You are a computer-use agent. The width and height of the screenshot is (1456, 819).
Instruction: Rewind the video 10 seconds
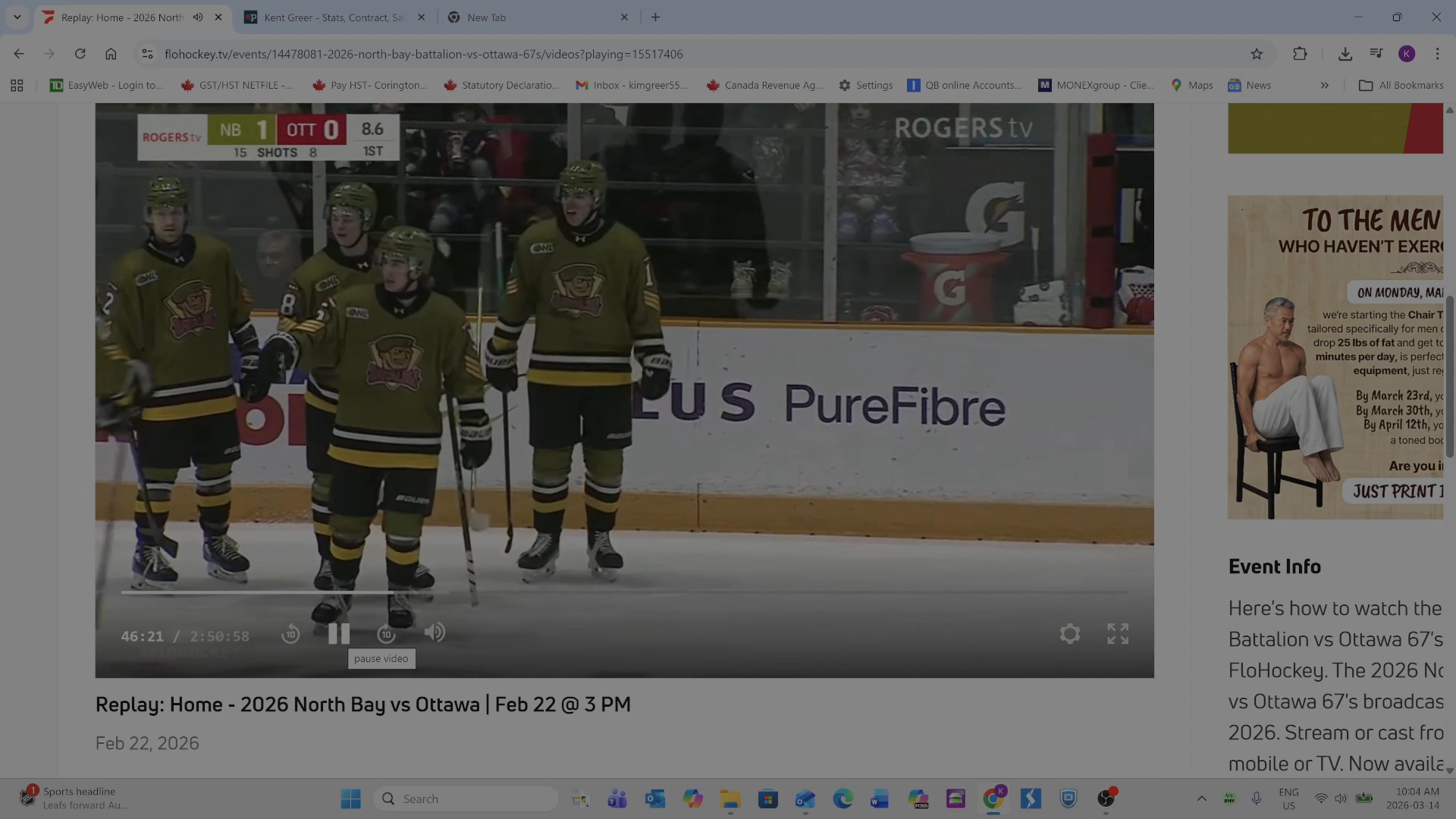click(290, 633)
